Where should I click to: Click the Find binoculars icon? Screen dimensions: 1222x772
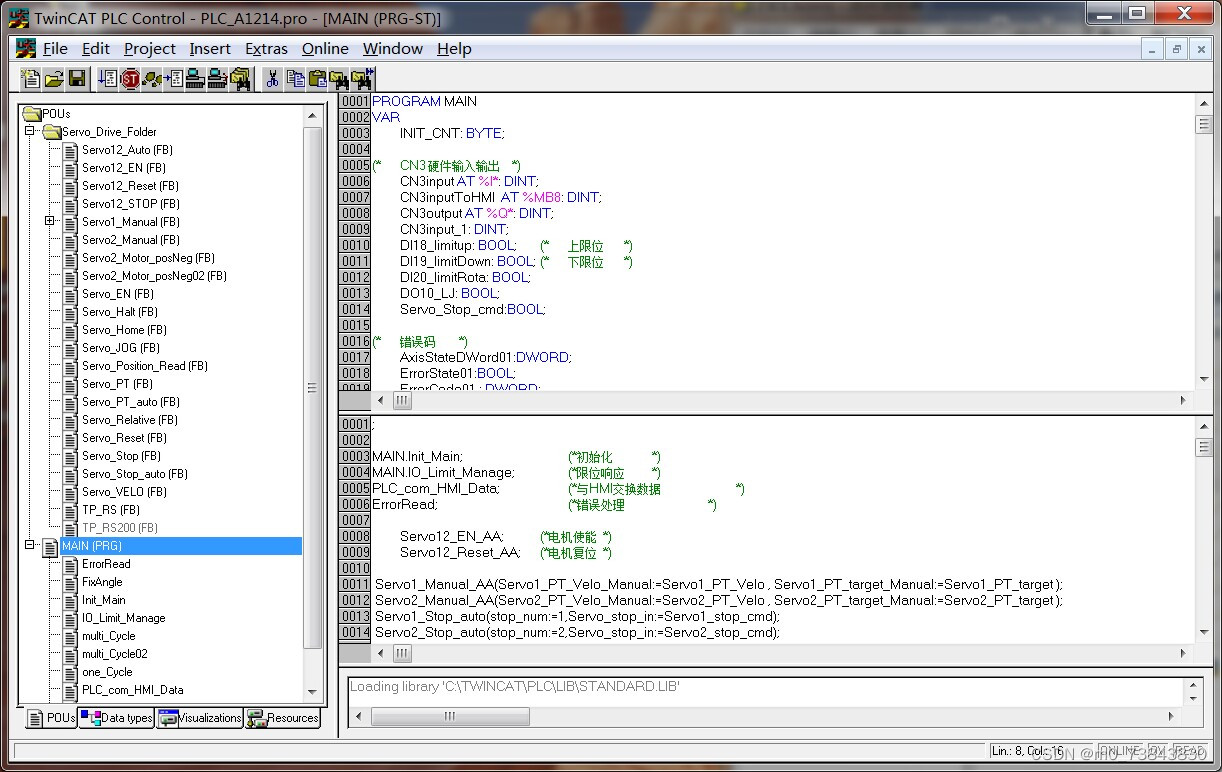pyautogui.click(x=339, y=79)
